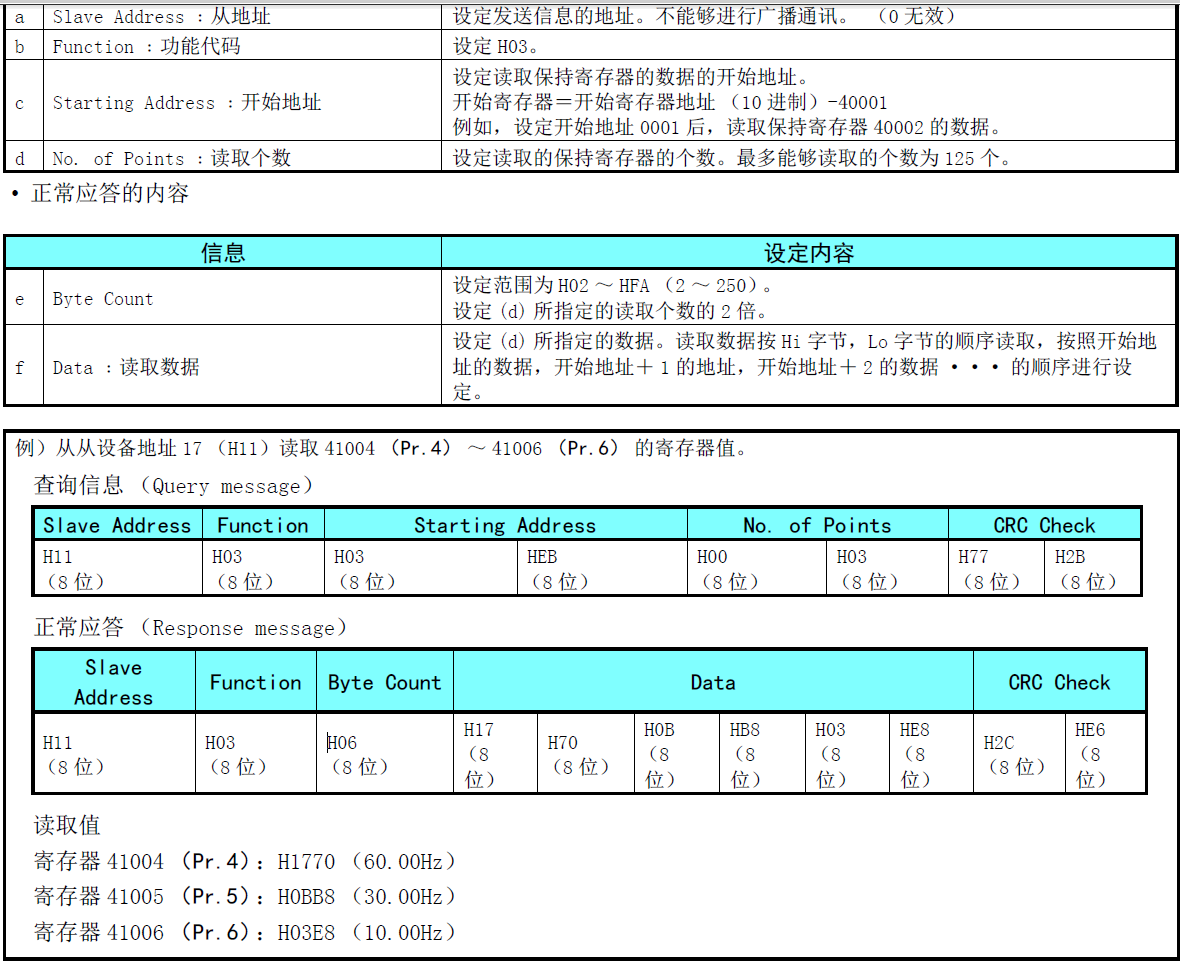This screenshot has height=963, width=1180.
Task: Click the 'Byte Count' header in response table
Action: click(384, 682)
